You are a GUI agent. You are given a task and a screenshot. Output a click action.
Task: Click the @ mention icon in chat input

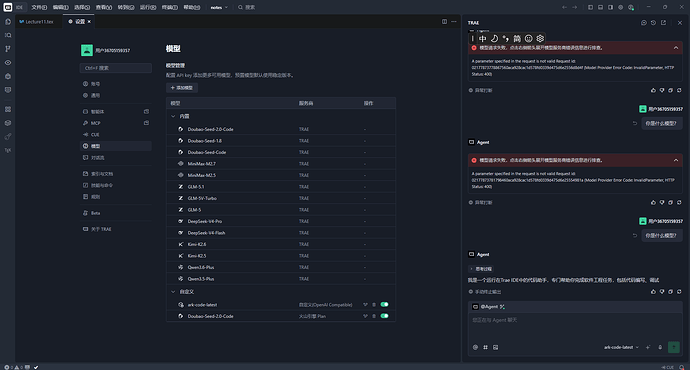[475, 347]
